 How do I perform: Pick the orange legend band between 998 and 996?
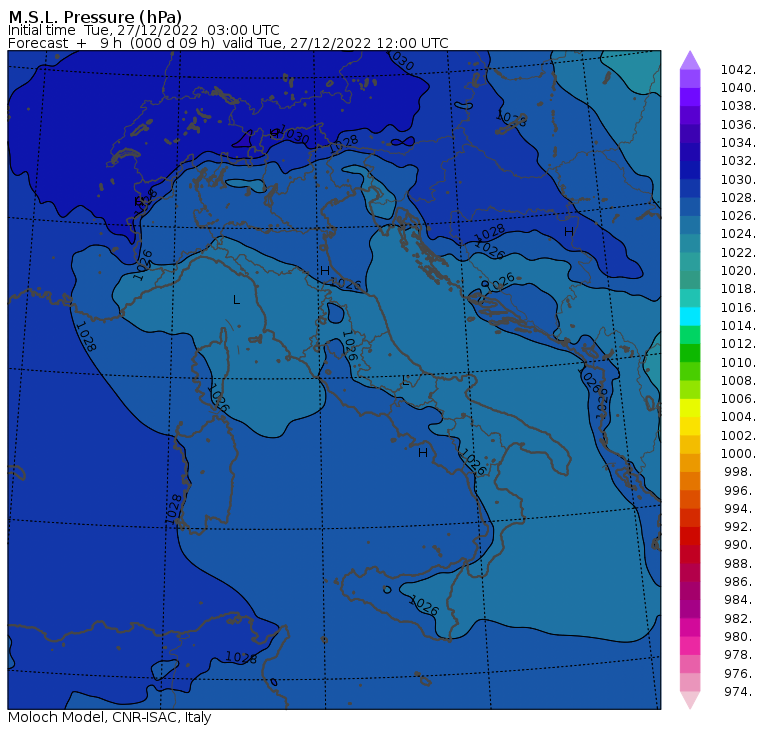click(x=690, y=481)
